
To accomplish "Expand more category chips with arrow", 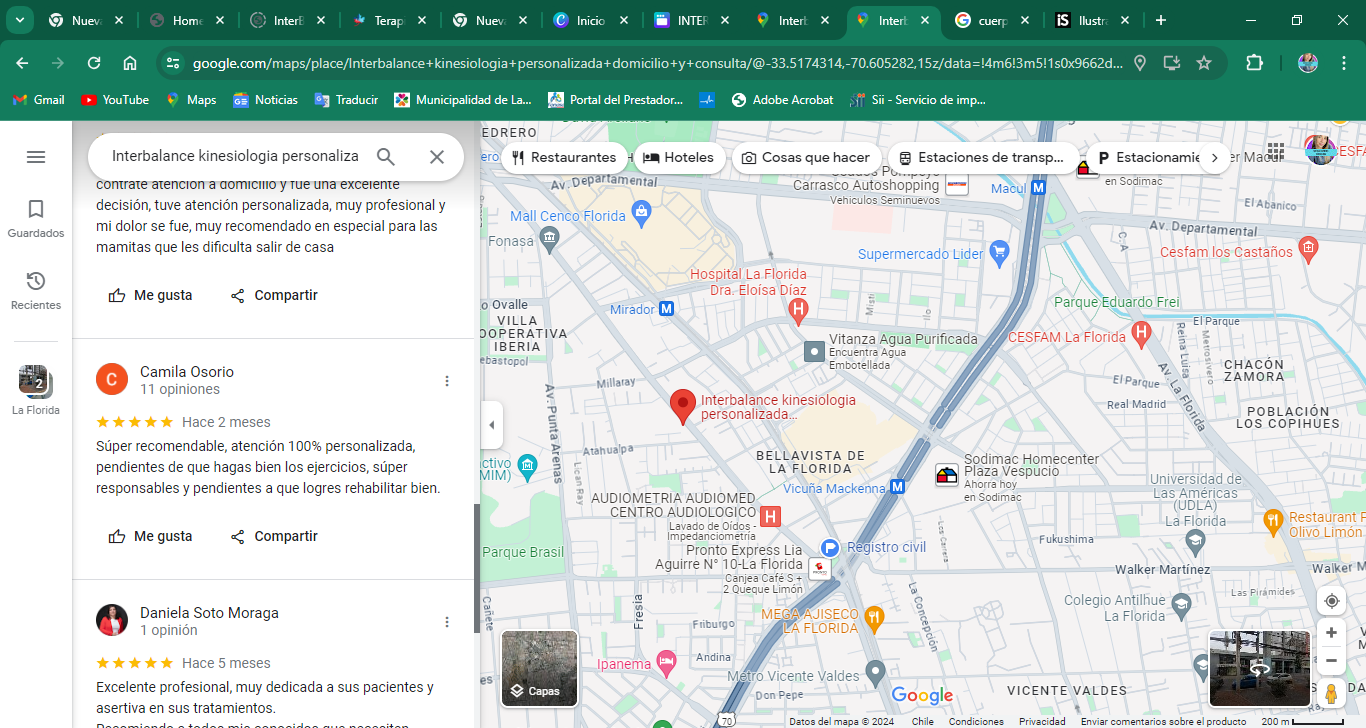I will pos(1215,157).
